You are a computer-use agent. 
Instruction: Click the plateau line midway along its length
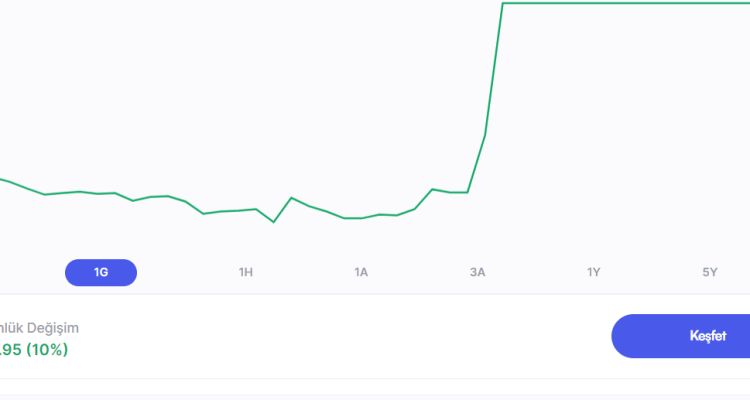pyautogui.click(x=625, y=4)
